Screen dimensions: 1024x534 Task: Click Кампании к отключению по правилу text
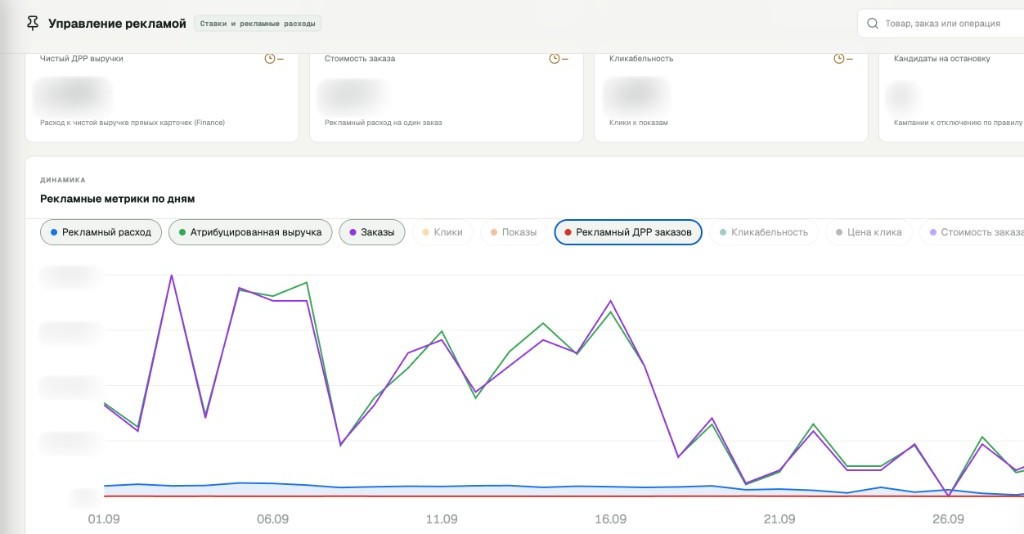coord(958,123)
